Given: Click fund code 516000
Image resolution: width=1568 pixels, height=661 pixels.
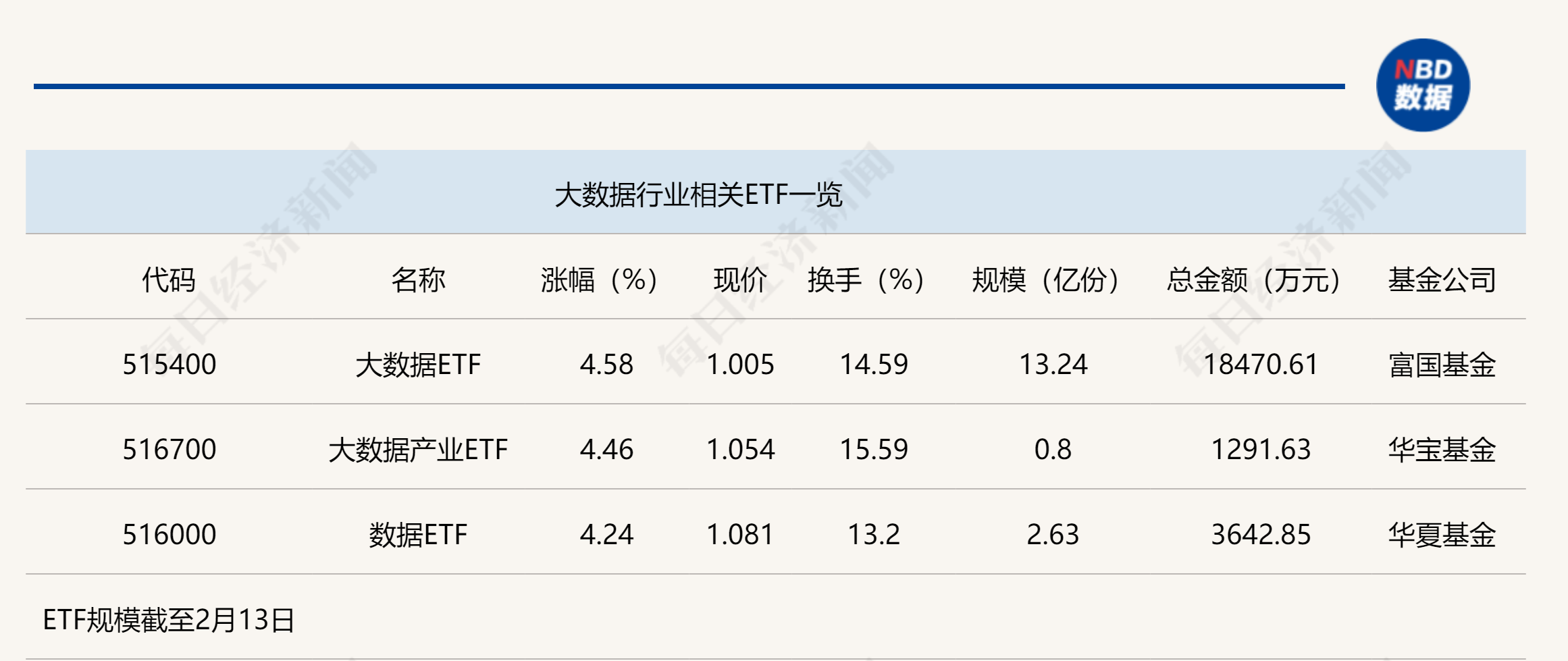Looking at the screenshot, I should (x=169, y=535).
